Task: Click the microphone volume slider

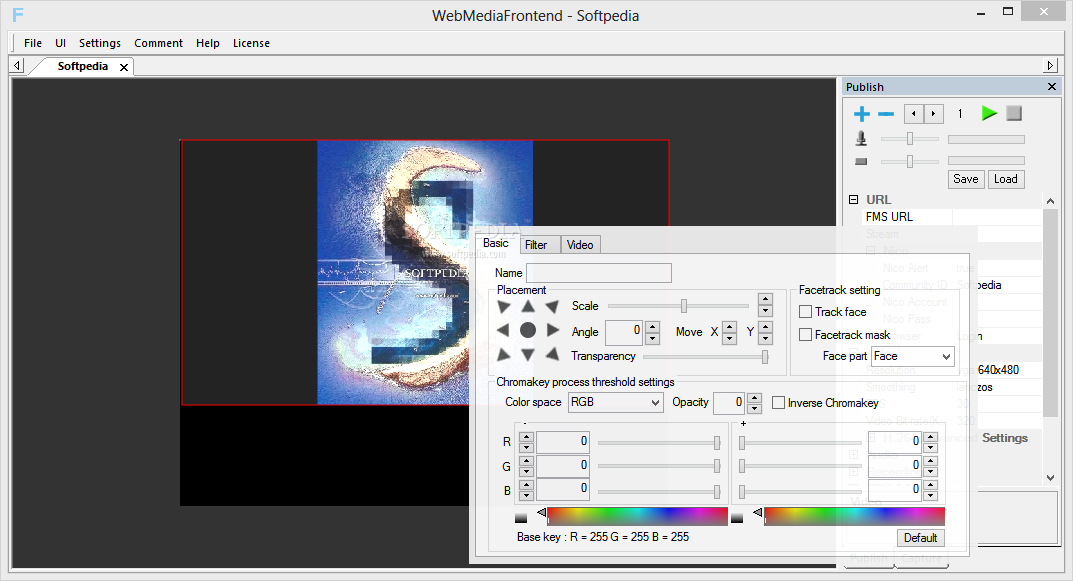Action: (x=909, y=139)
